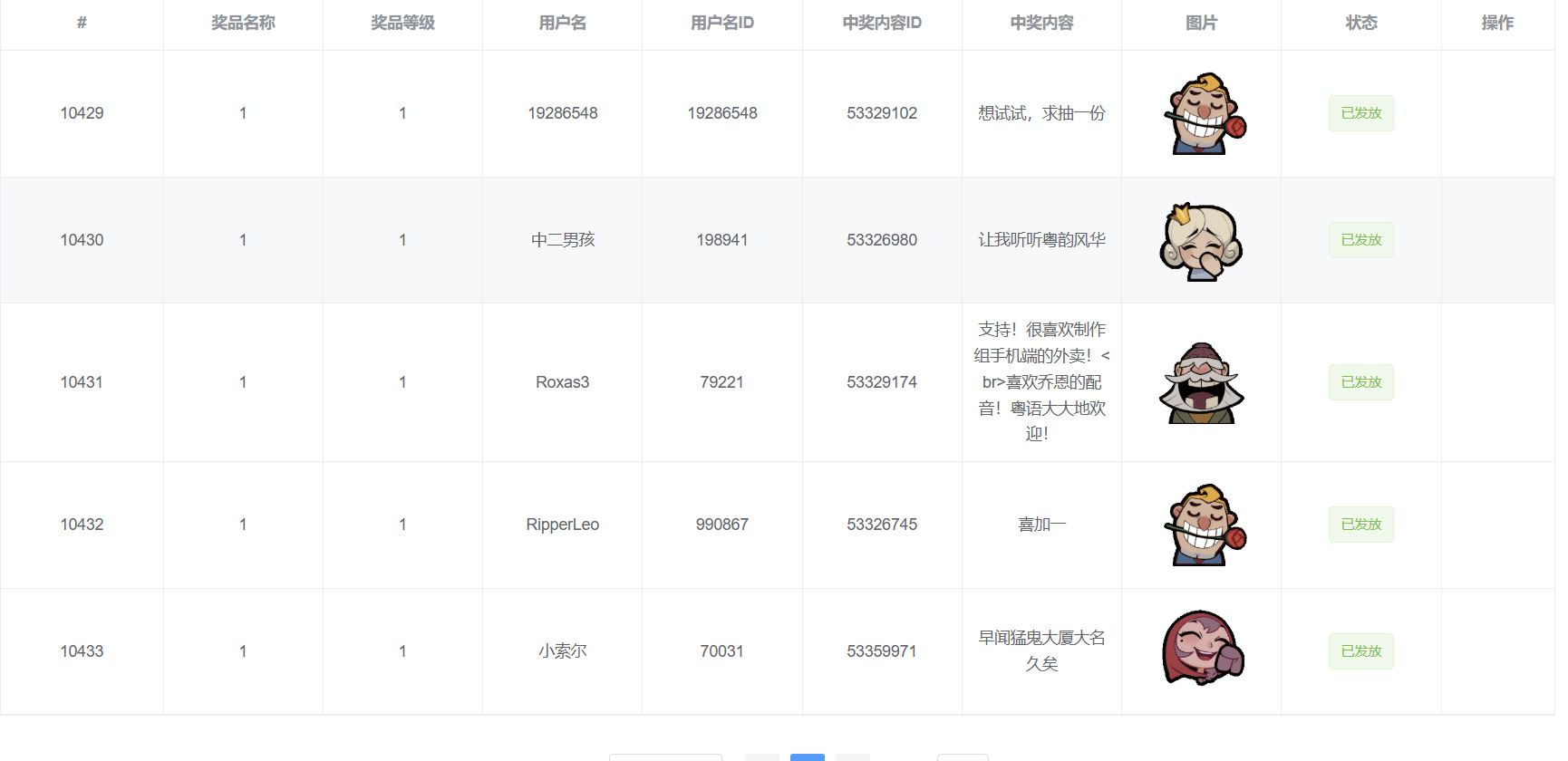Click 已发放 status tag for RipperLeo
The image size is (1568, 761).
coord(1360,525)
